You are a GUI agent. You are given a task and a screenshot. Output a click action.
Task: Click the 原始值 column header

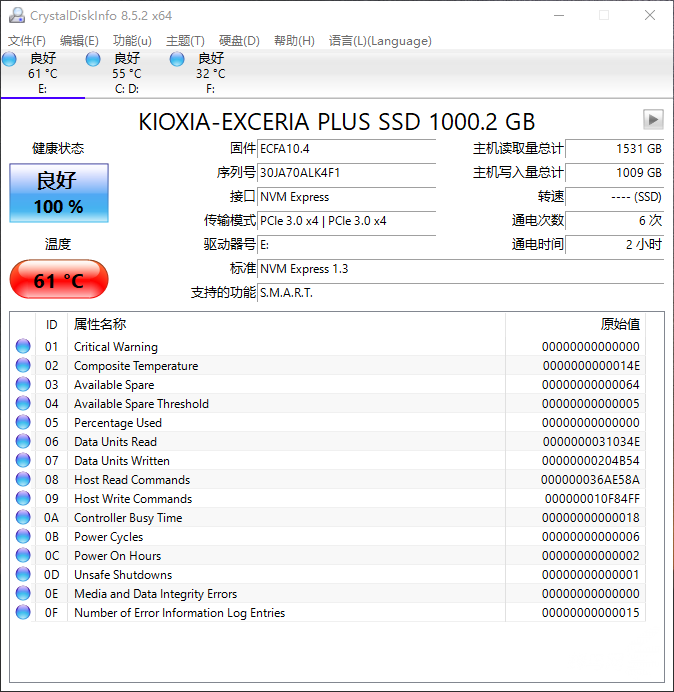click(x=576, y=325)
